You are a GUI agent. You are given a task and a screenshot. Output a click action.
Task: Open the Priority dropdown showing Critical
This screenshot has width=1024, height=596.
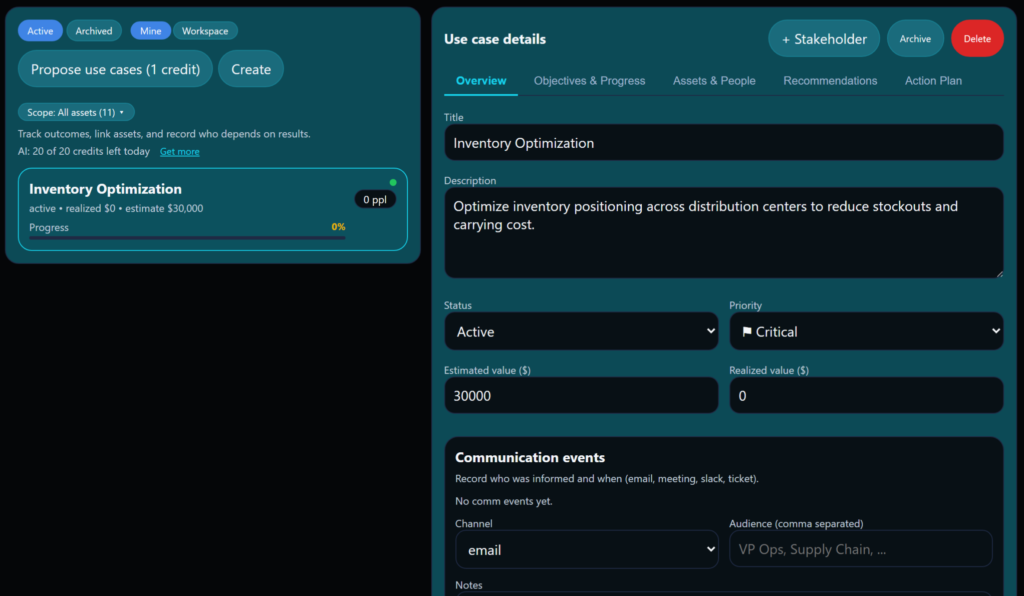tap(866, 332)
